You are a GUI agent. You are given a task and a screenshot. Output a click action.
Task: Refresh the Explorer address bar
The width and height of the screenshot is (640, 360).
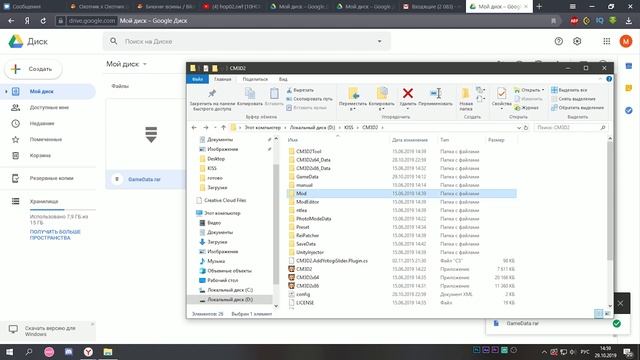(x=526, y=128)
